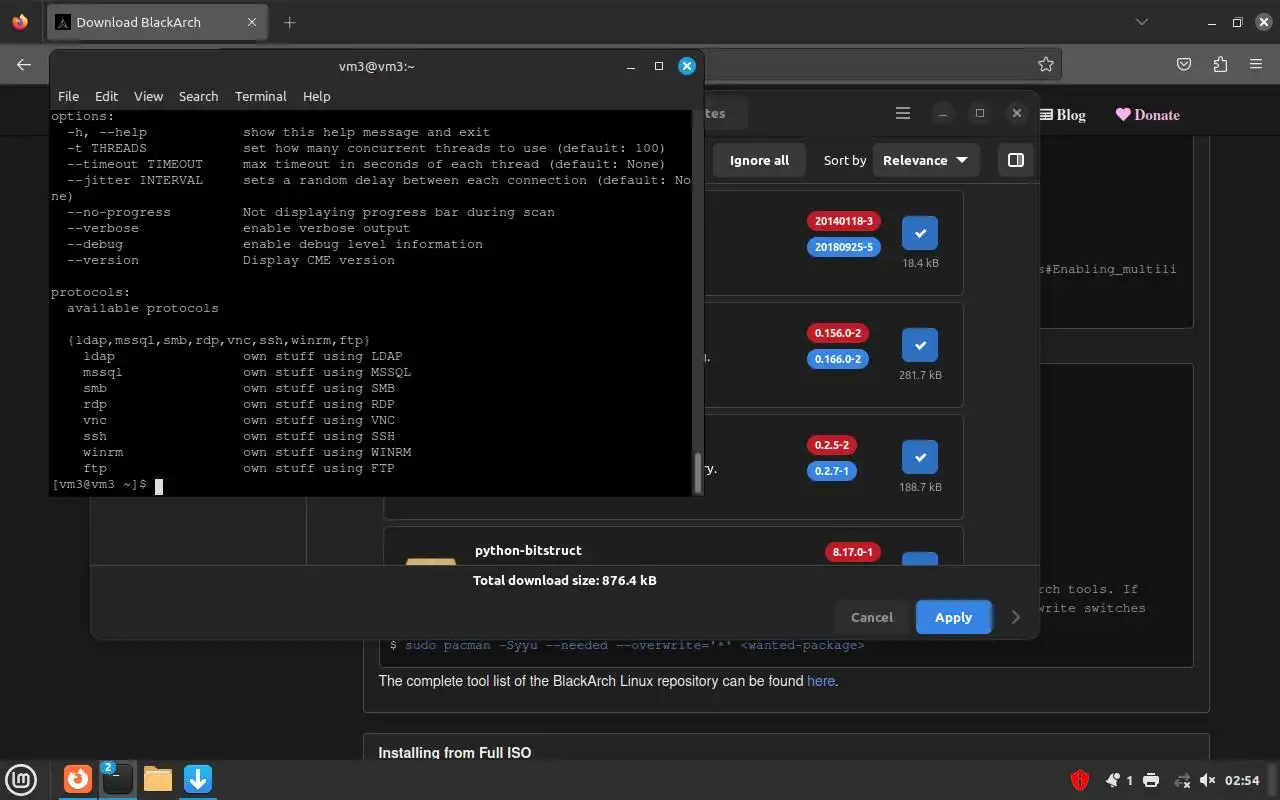This screenshot has width=1280, height=800.
Task: Click the red 20140118-3 version badge
Action: click(844, 221)
